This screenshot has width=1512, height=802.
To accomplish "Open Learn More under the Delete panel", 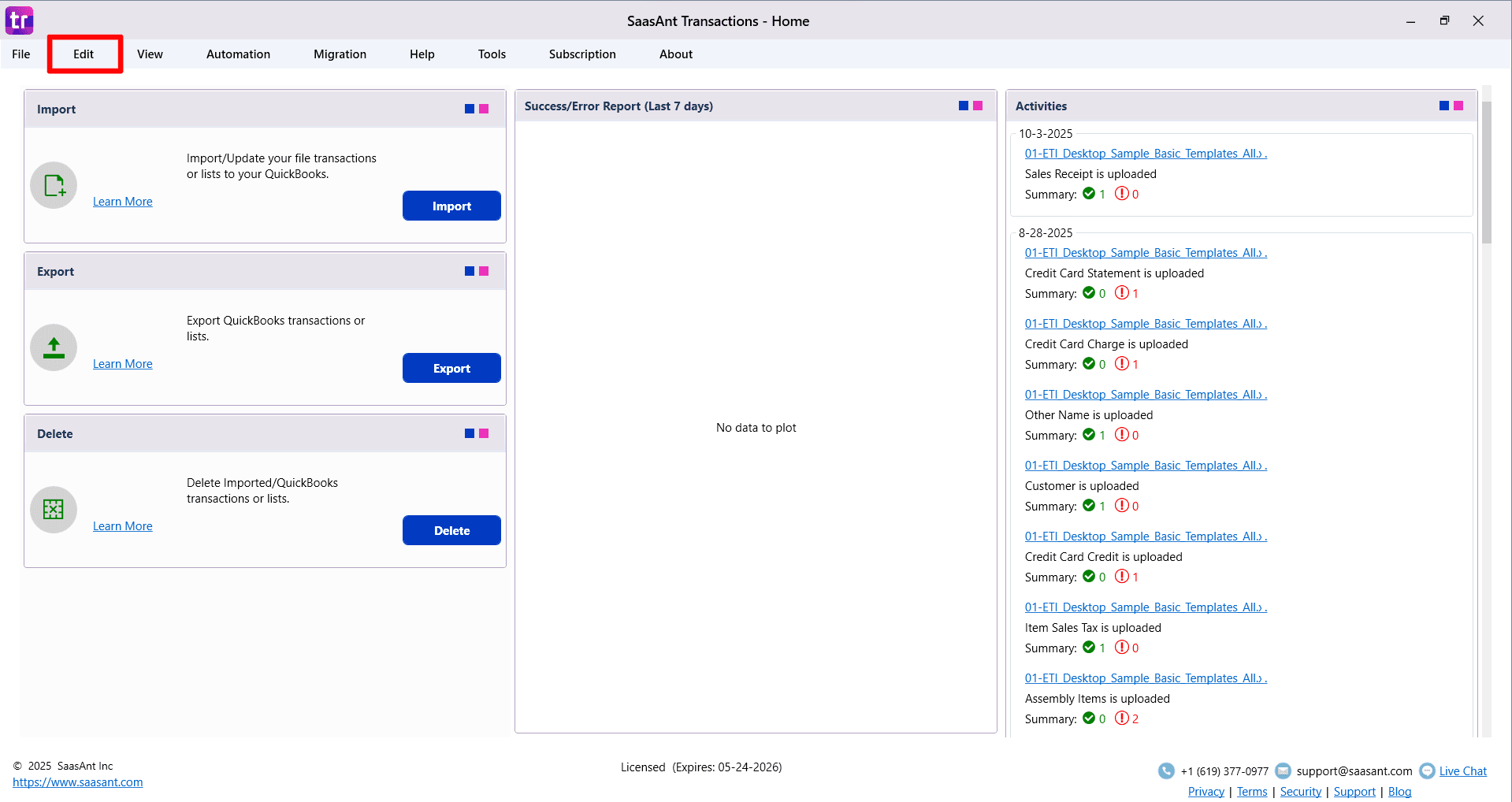I will pos(122,525).
